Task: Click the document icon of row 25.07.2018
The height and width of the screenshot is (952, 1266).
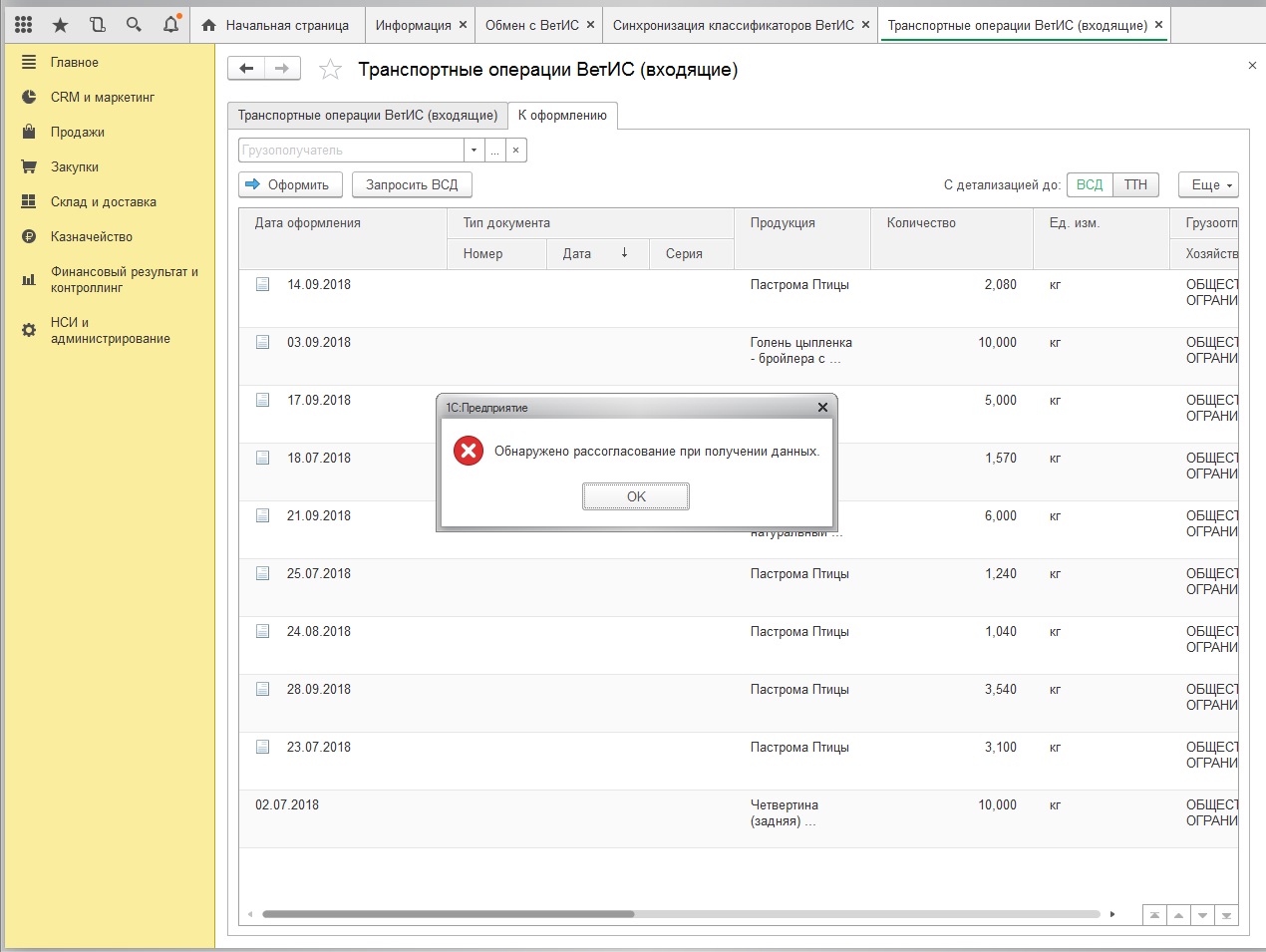Action: coord(263,573)
